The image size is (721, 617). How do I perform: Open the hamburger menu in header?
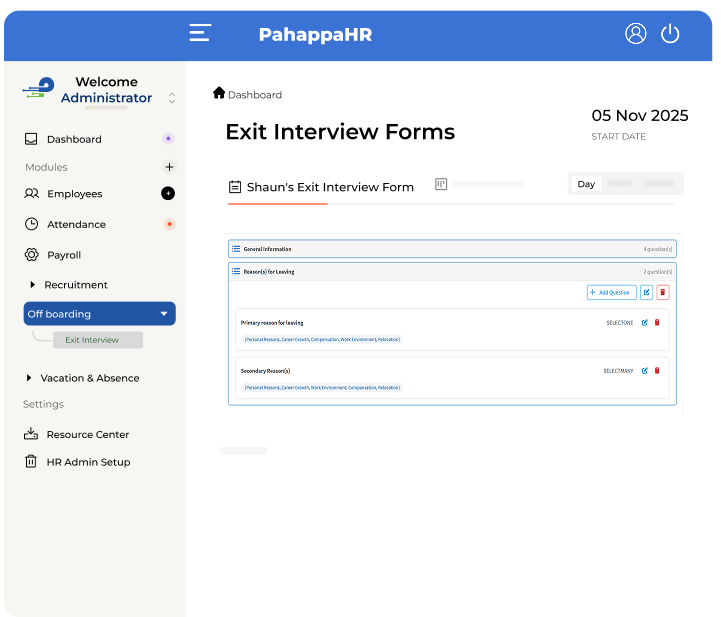tap(200, 33)
